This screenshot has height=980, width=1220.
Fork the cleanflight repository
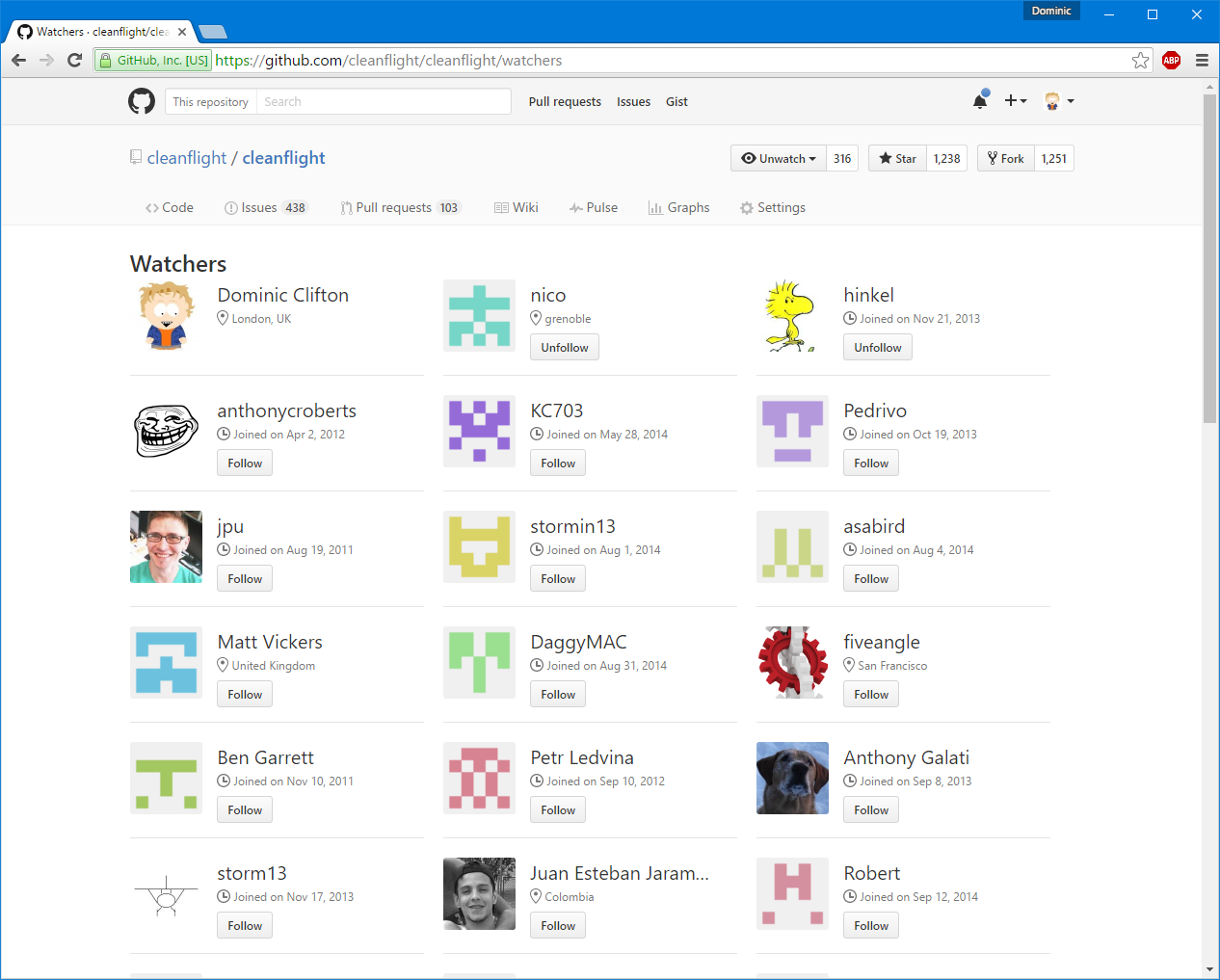[1005, 158]
